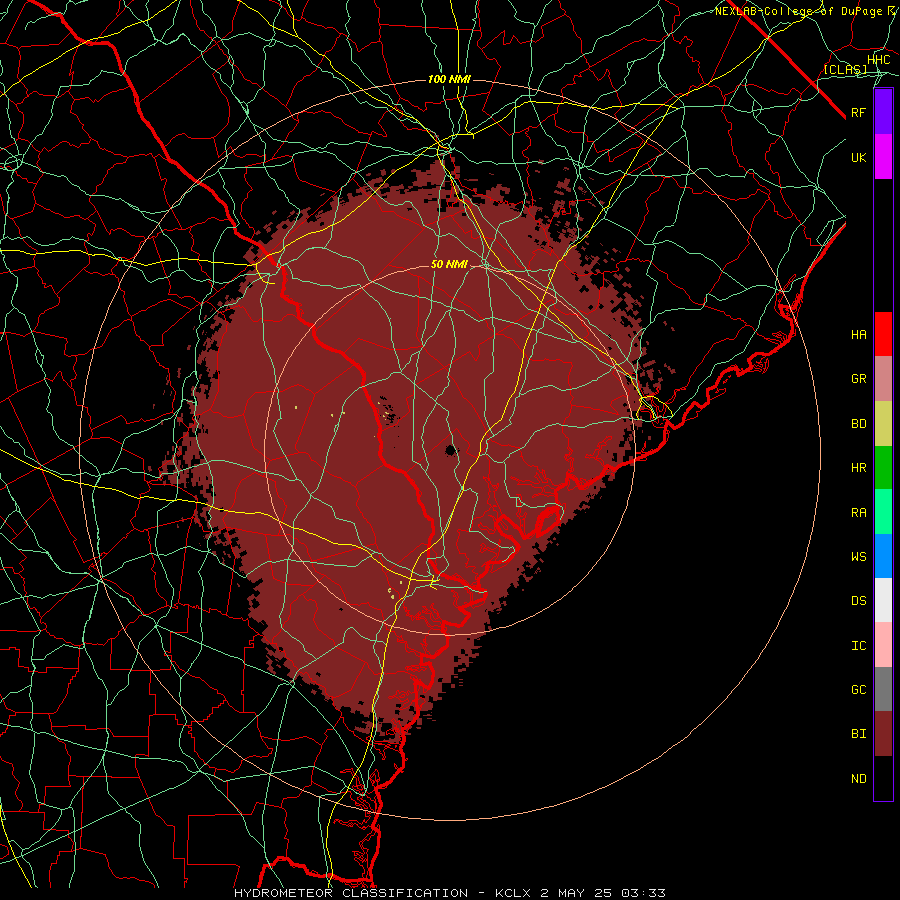Click the ND black legend swatch
900x900 pixels.
pos(883,778)
